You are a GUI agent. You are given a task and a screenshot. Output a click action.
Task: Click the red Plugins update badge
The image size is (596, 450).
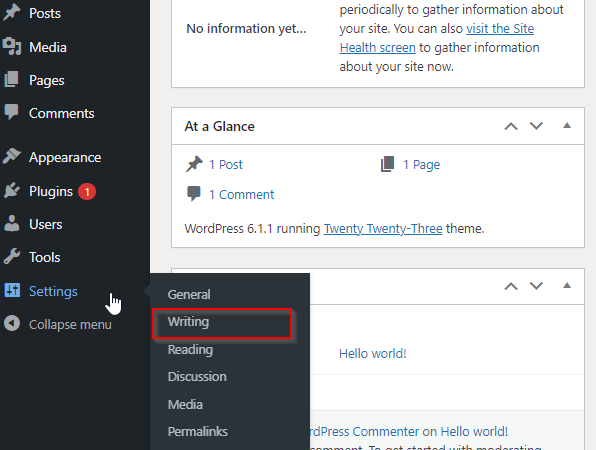tap(87, 192)
